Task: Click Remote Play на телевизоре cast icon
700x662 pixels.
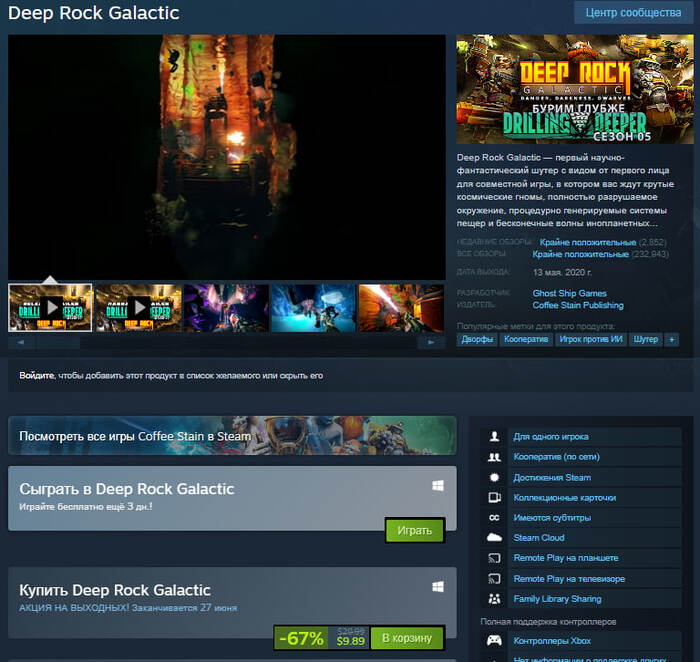Action: [494, 579]
